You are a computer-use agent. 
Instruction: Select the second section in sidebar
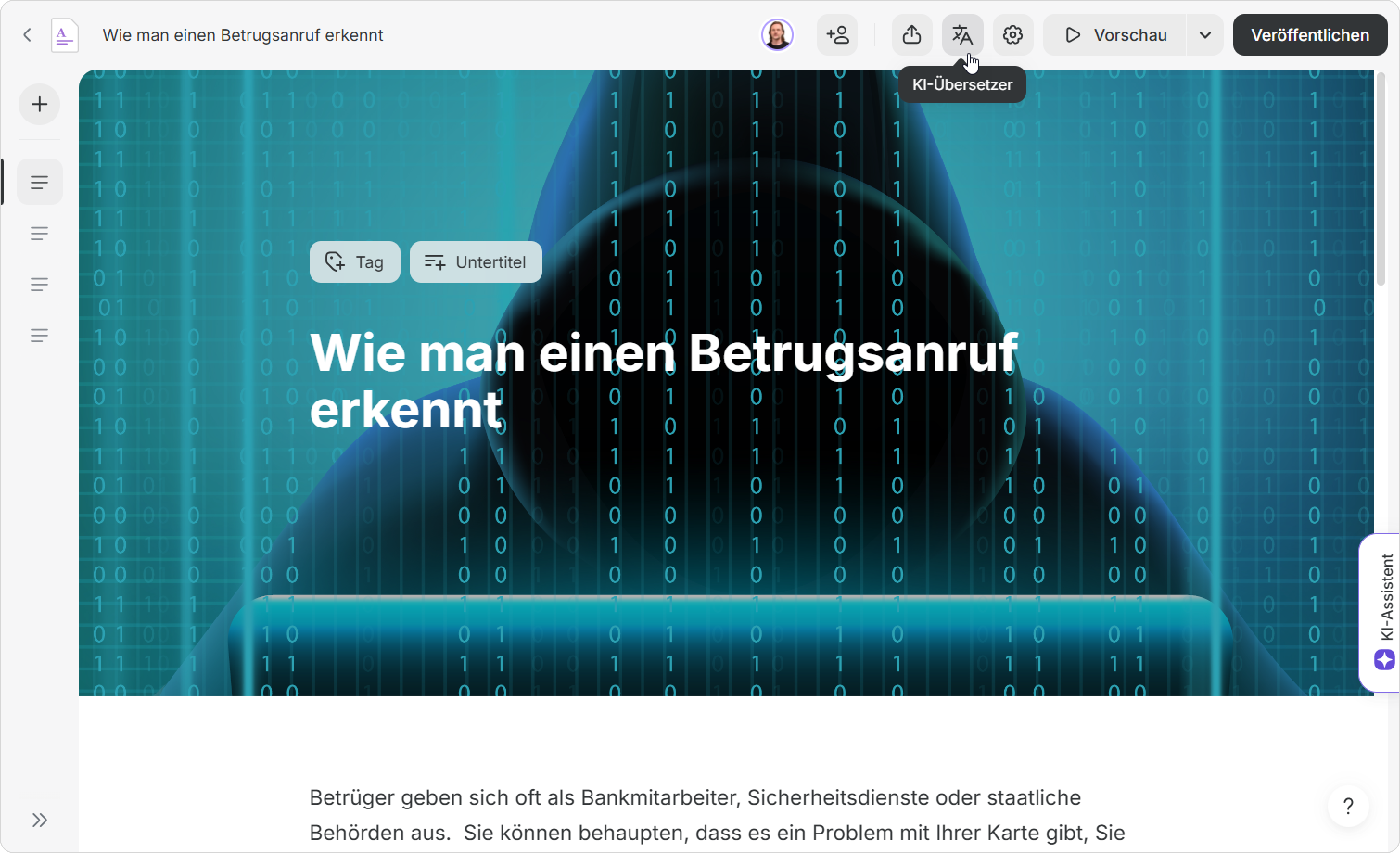coord(39,233)
